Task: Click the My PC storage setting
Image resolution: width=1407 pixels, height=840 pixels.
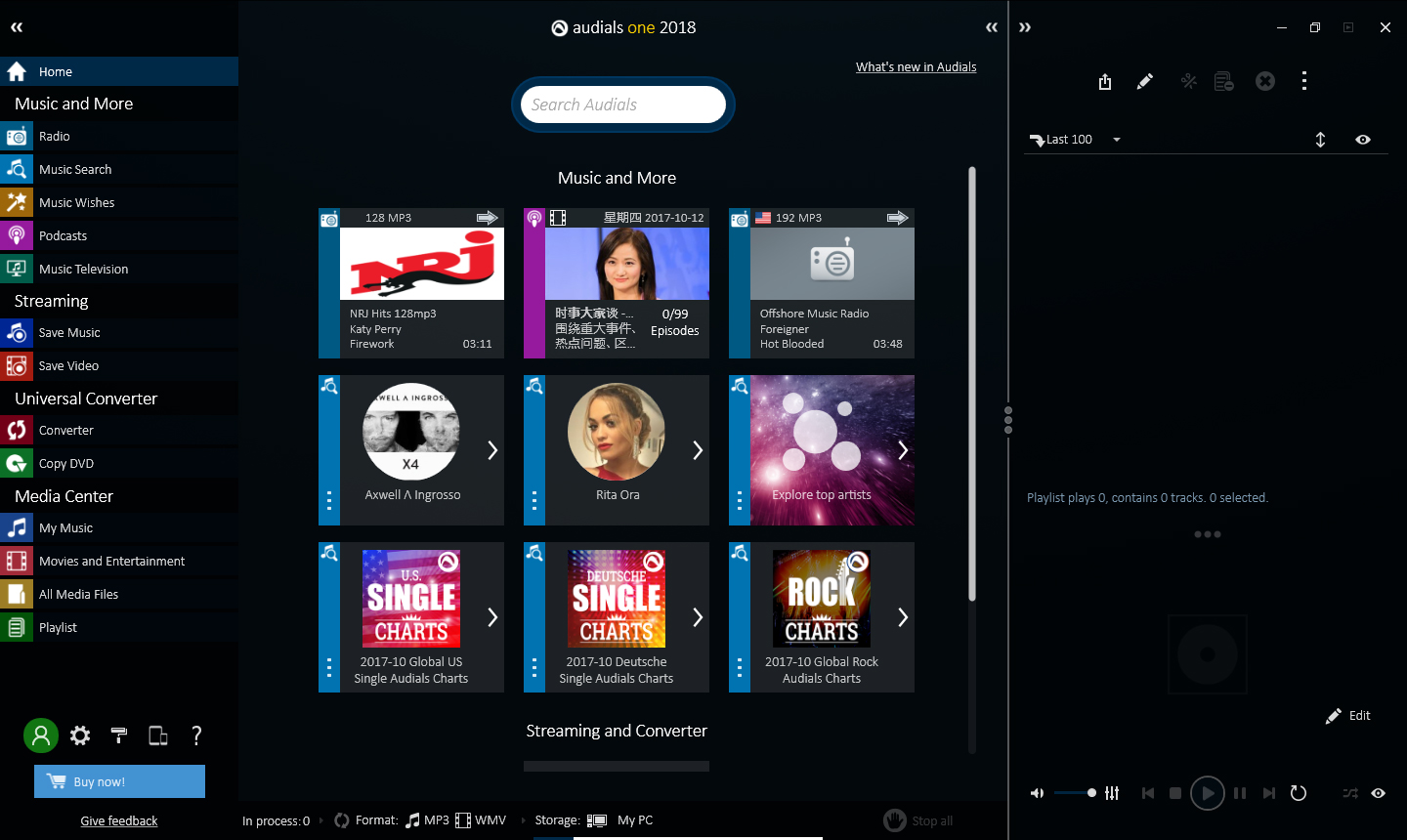Action: (620, 820)
